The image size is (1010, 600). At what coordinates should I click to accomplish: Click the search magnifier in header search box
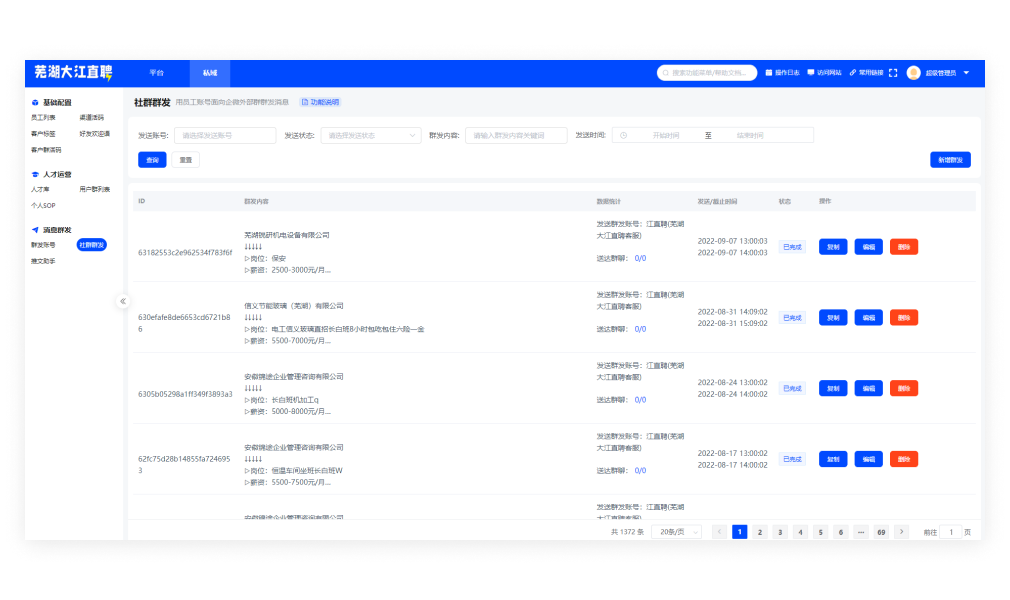(x=666, y=73)
